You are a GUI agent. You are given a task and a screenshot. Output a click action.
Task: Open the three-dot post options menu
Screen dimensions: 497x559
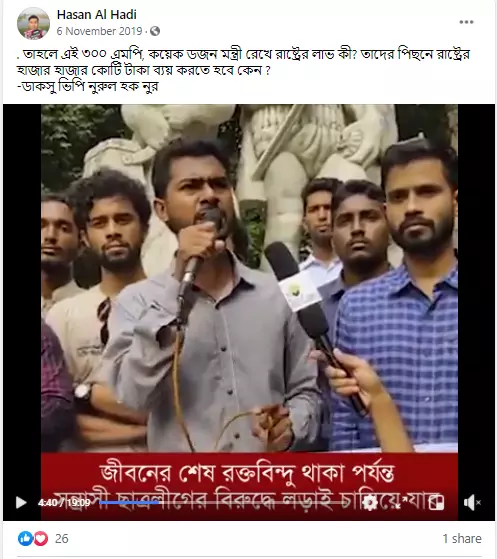point(466,22)
